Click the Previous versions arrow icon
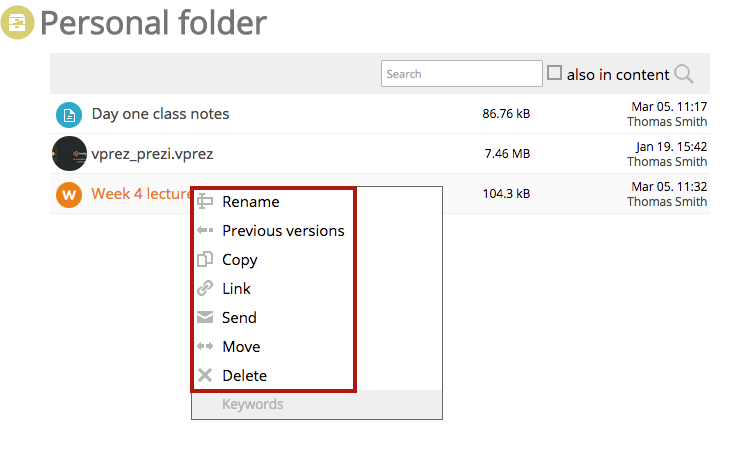The height and width of the screenshot is (465, 738). coord(205,230)
